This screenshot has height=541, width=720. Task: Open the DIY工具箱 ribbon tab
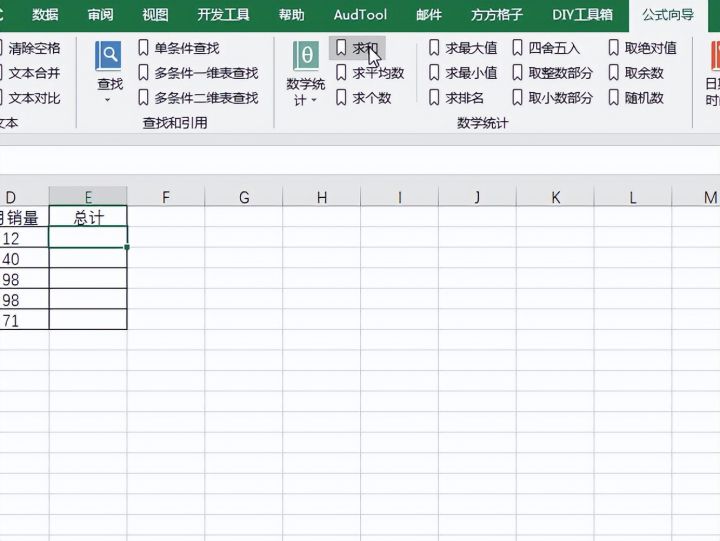tap(583, 15)
